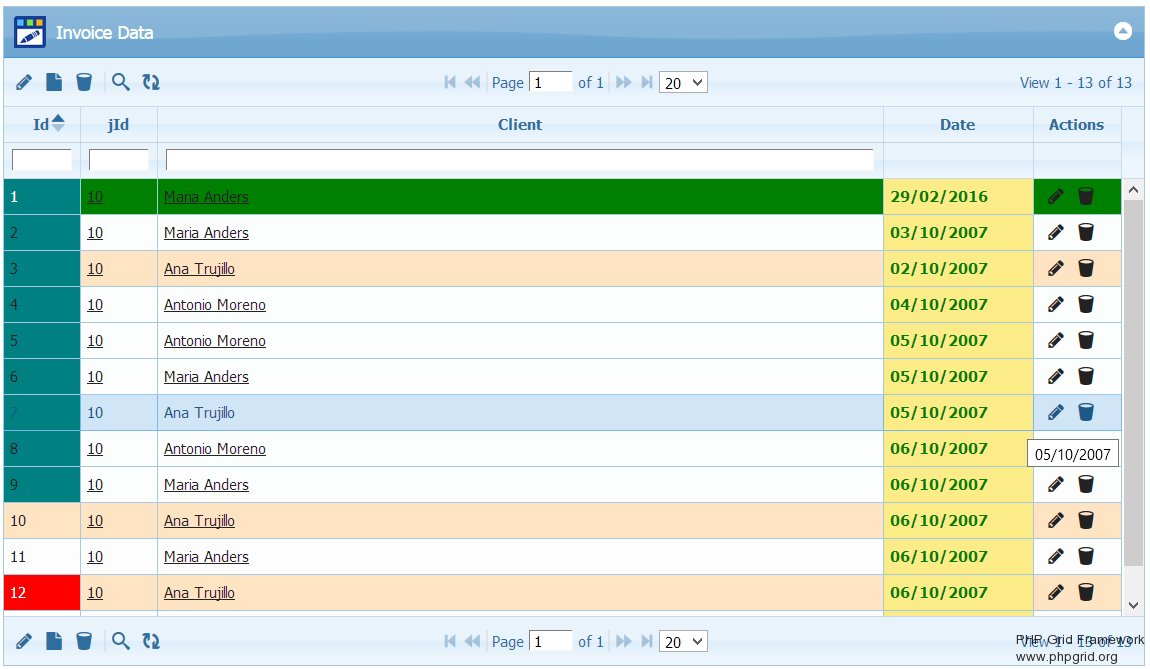Open the bottom rows-per-page dropdown

[683, 641]
